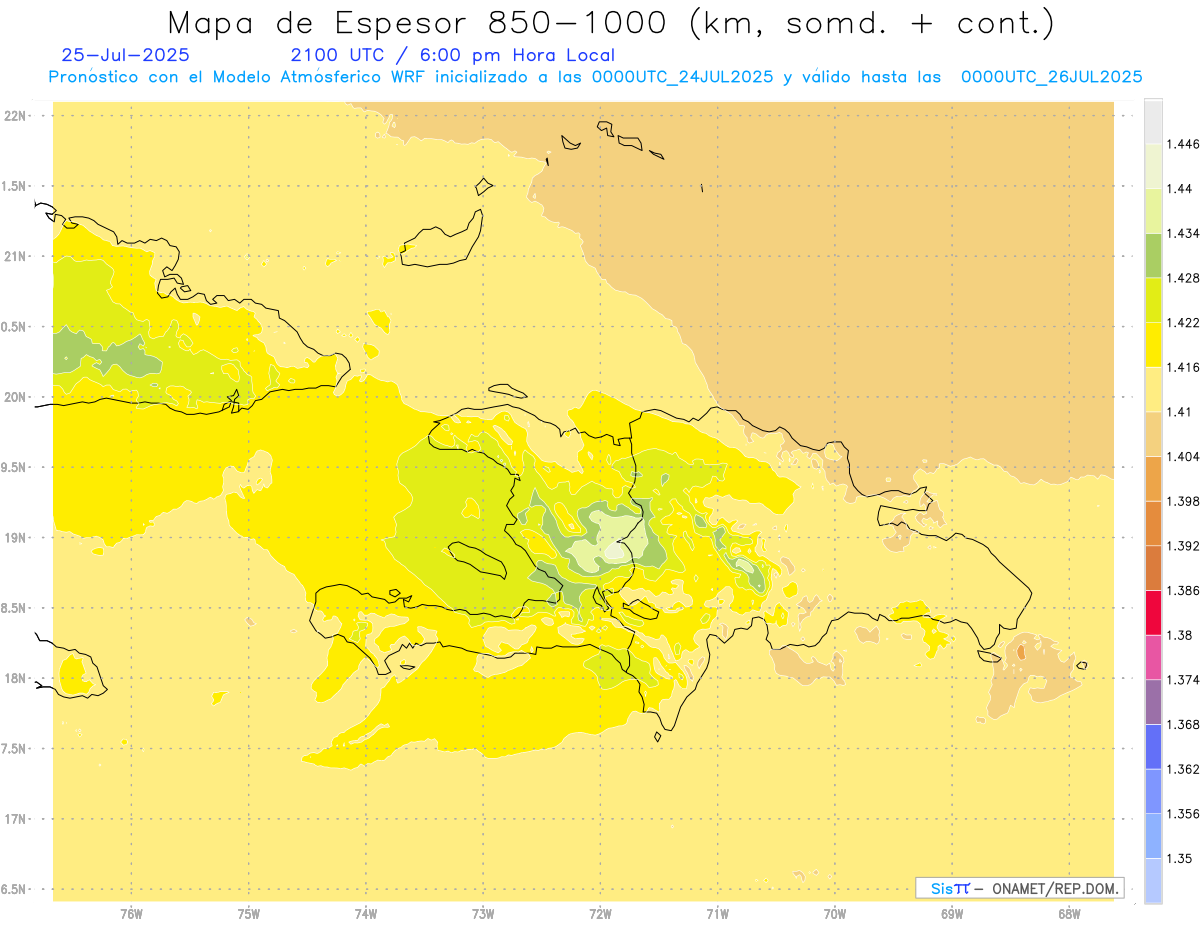Select the date text '25-Jul-2025'

click(125, 56)
